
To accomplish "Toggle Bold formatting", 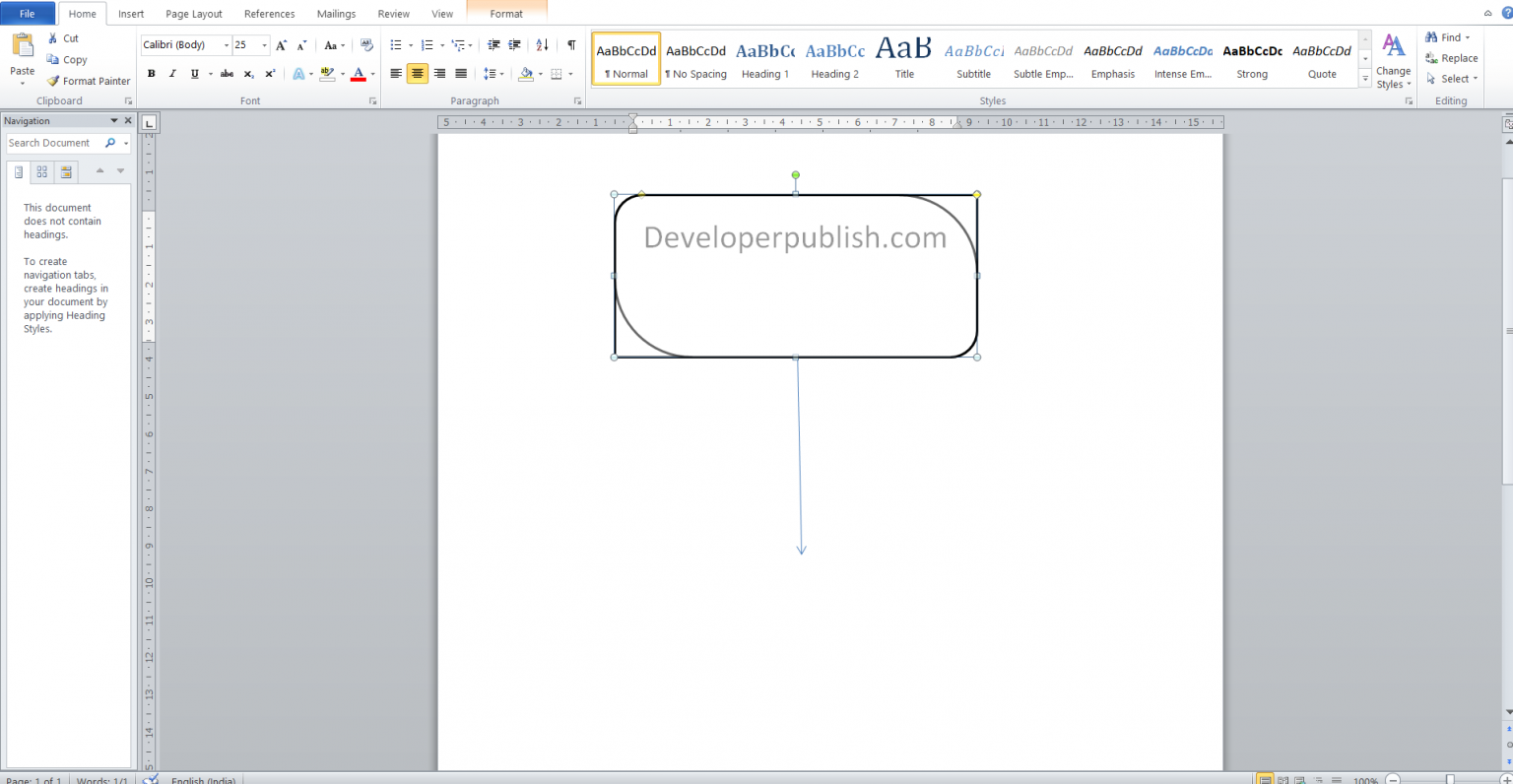I will (x=151, y=73).
